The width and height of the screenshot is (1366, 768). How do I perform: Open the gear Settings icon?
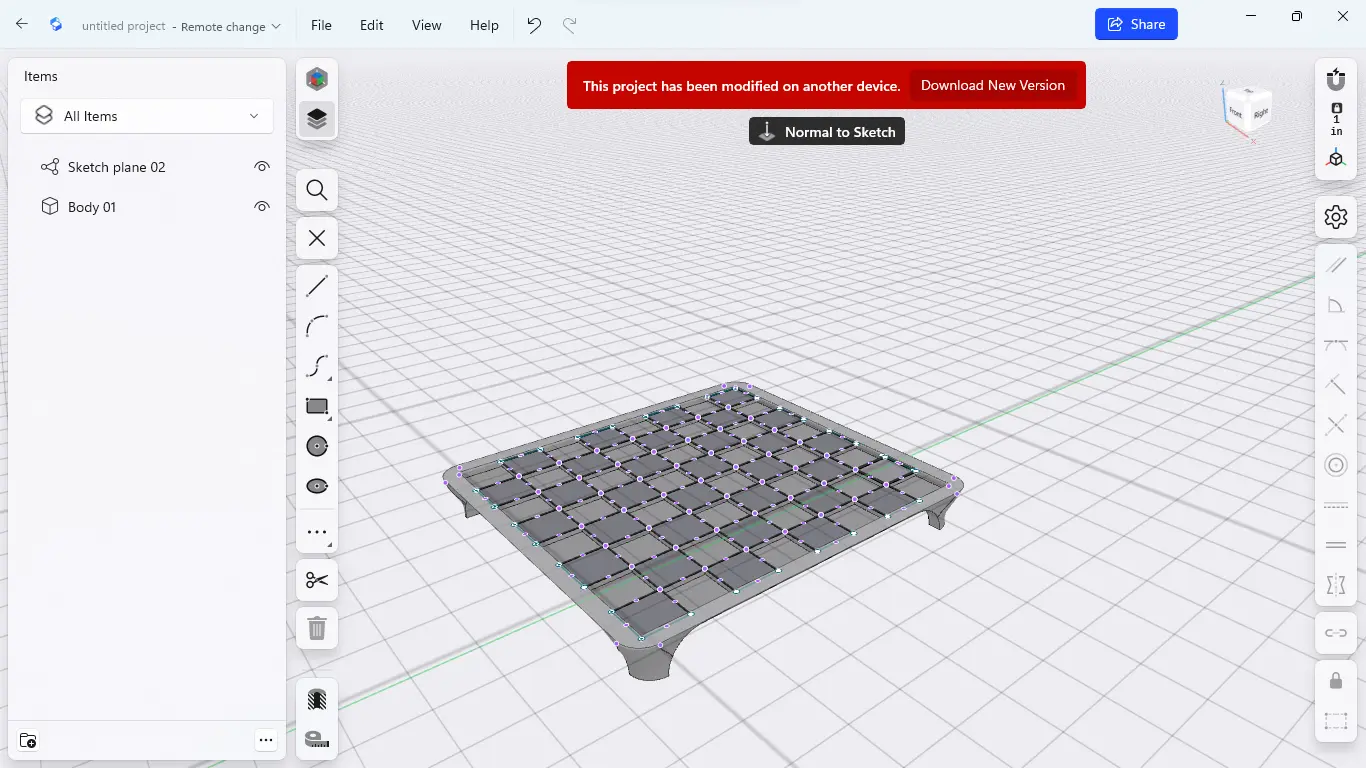coord(1335,217)
